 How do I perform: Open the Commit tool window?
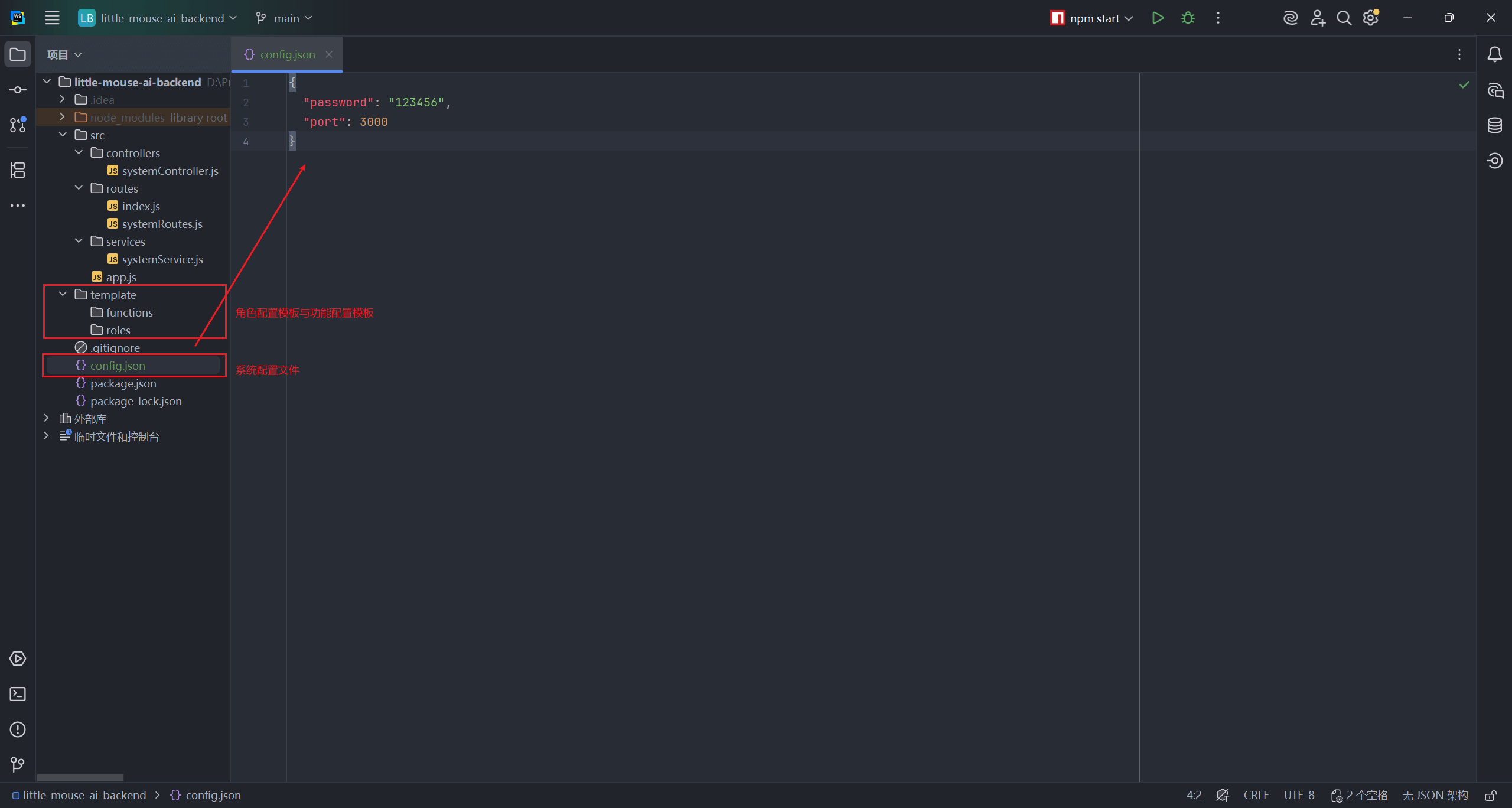[17, 89]
